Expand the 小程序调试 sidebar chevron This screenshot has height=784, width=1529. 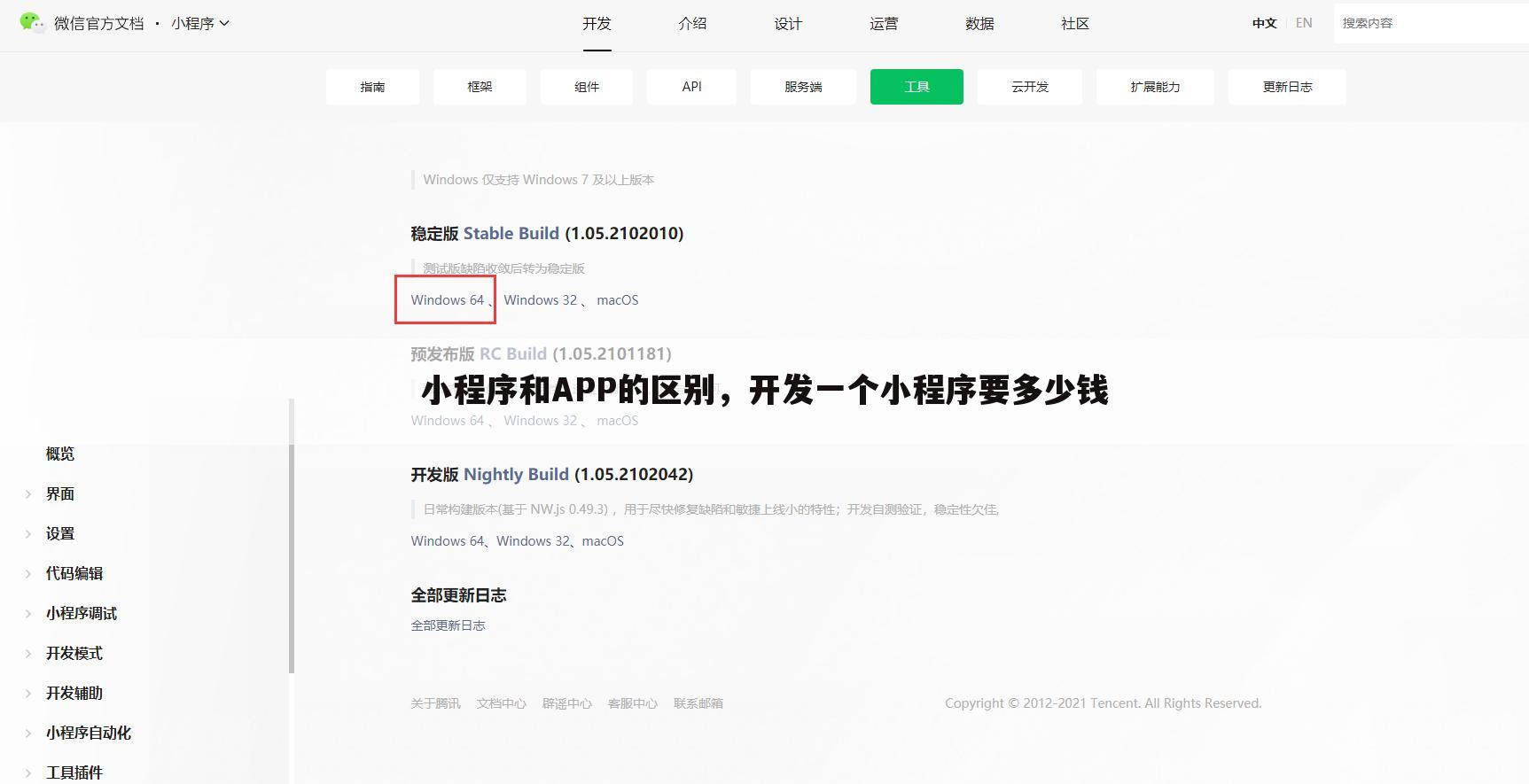(28, 614)
